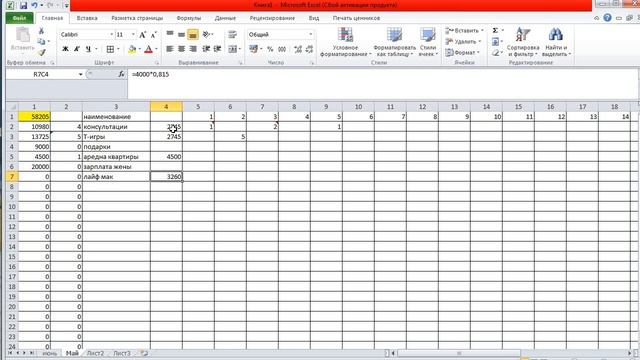Switch to the Вид tab
The image size is (640, 360).
pyautogui.click(x=313, y=18)
